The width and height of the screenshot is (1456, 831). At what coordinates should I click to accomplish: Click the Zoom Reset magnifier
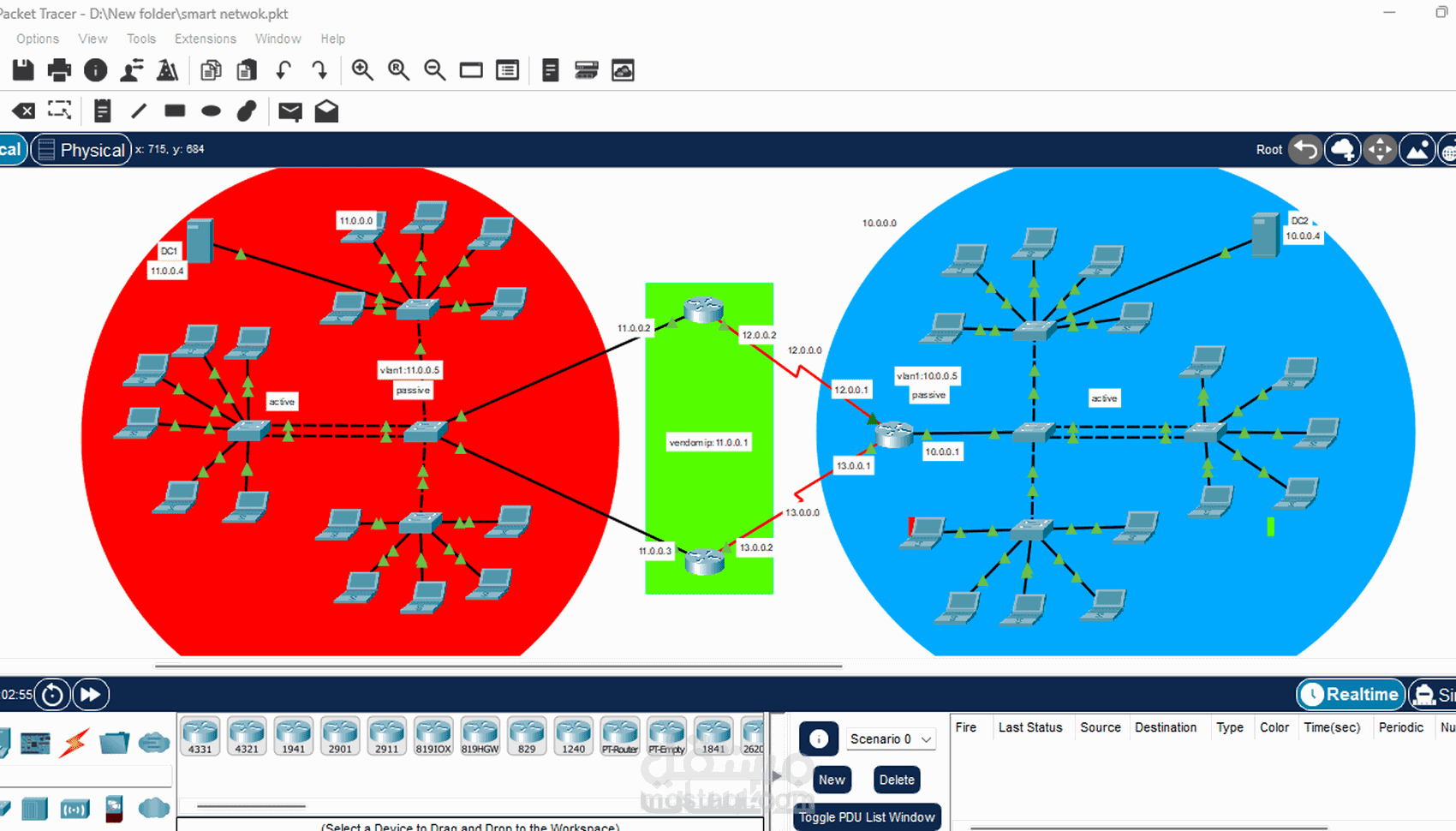click(398, 70)
